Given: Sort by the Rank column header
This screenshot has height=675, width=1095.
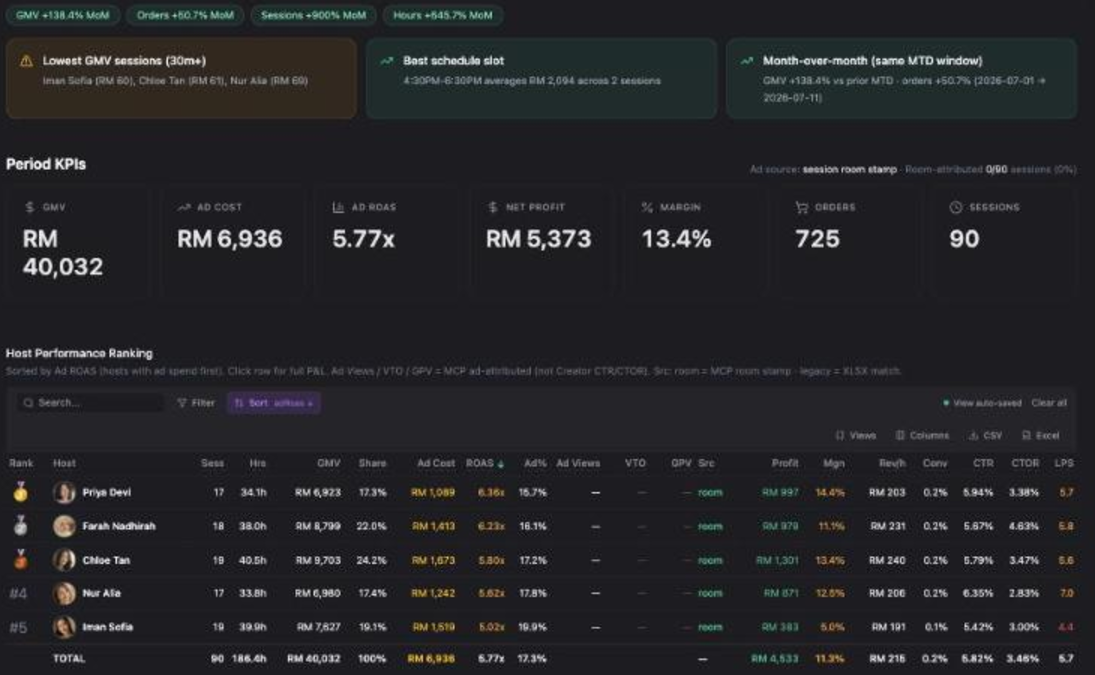Looking at the screenshot, I should pyautogui.click(x=21, y=463).
